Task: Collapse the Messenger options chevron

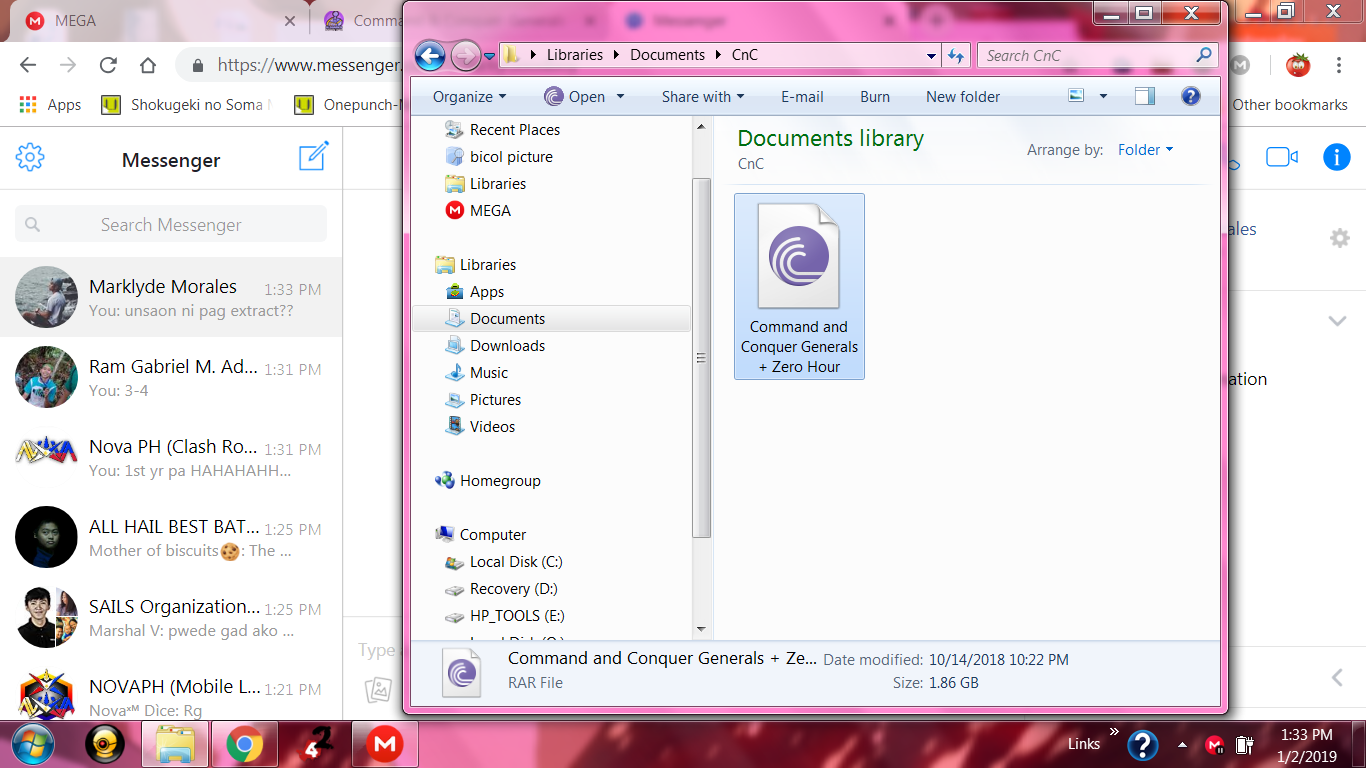Action: point(1337,321)
